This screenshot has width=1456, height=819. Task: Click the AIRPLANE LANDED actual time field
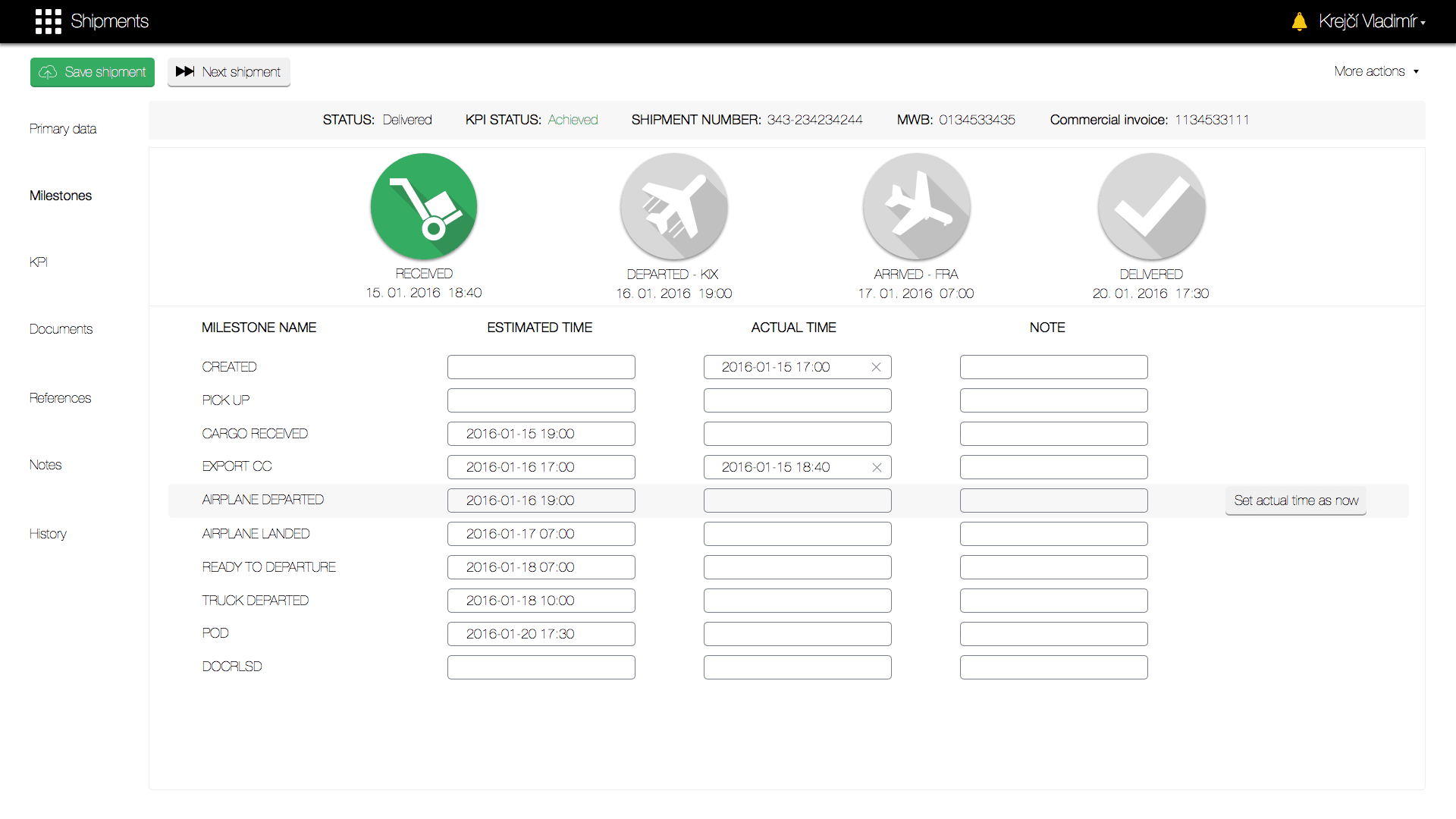pos(797,533)
